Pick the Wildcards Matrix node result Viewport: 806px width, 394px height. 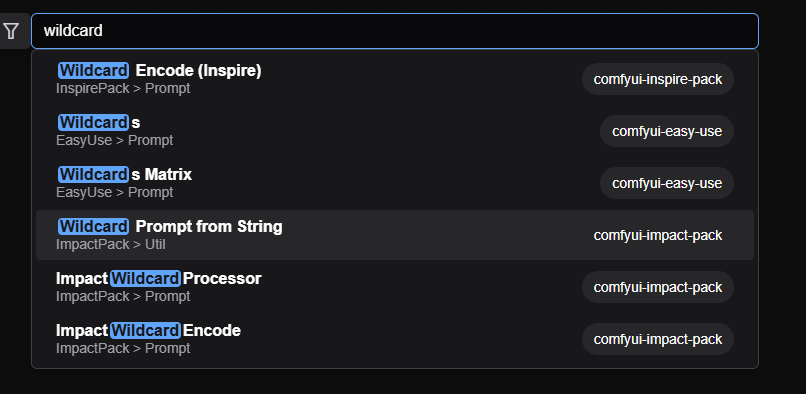click(x=395, y=183)
